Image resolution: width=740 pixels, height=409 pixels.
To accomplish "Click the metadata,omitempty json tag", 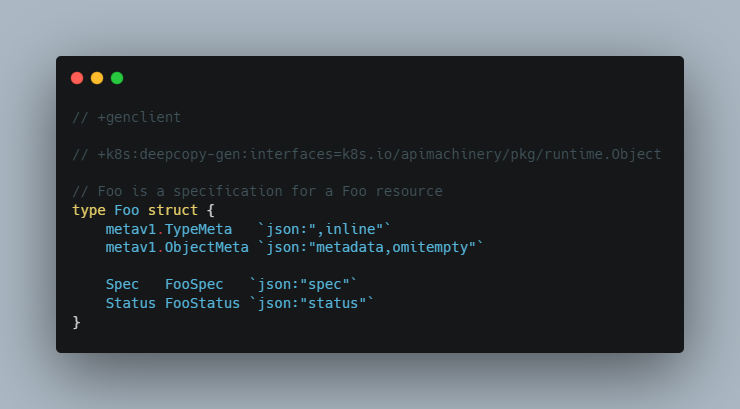I will [x=370, y=247].
